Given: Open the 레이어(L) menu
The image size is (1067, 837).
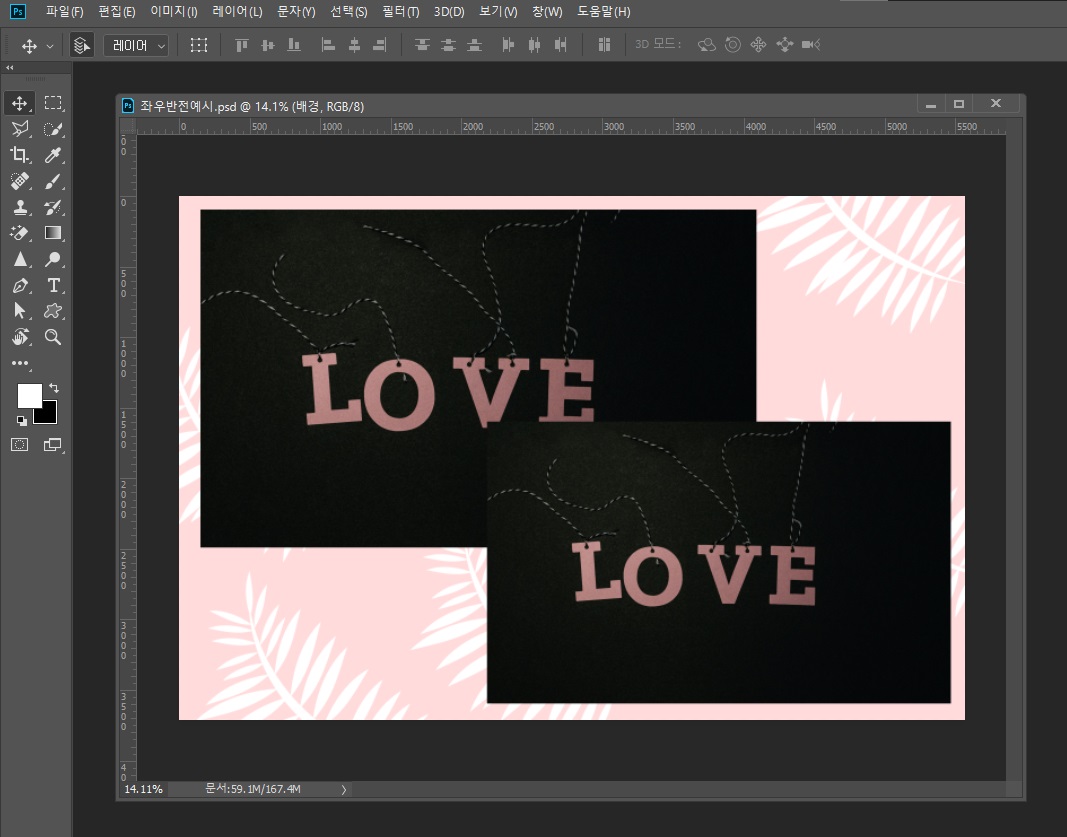Looking at the screenshot, I should (x=237, y=12).
